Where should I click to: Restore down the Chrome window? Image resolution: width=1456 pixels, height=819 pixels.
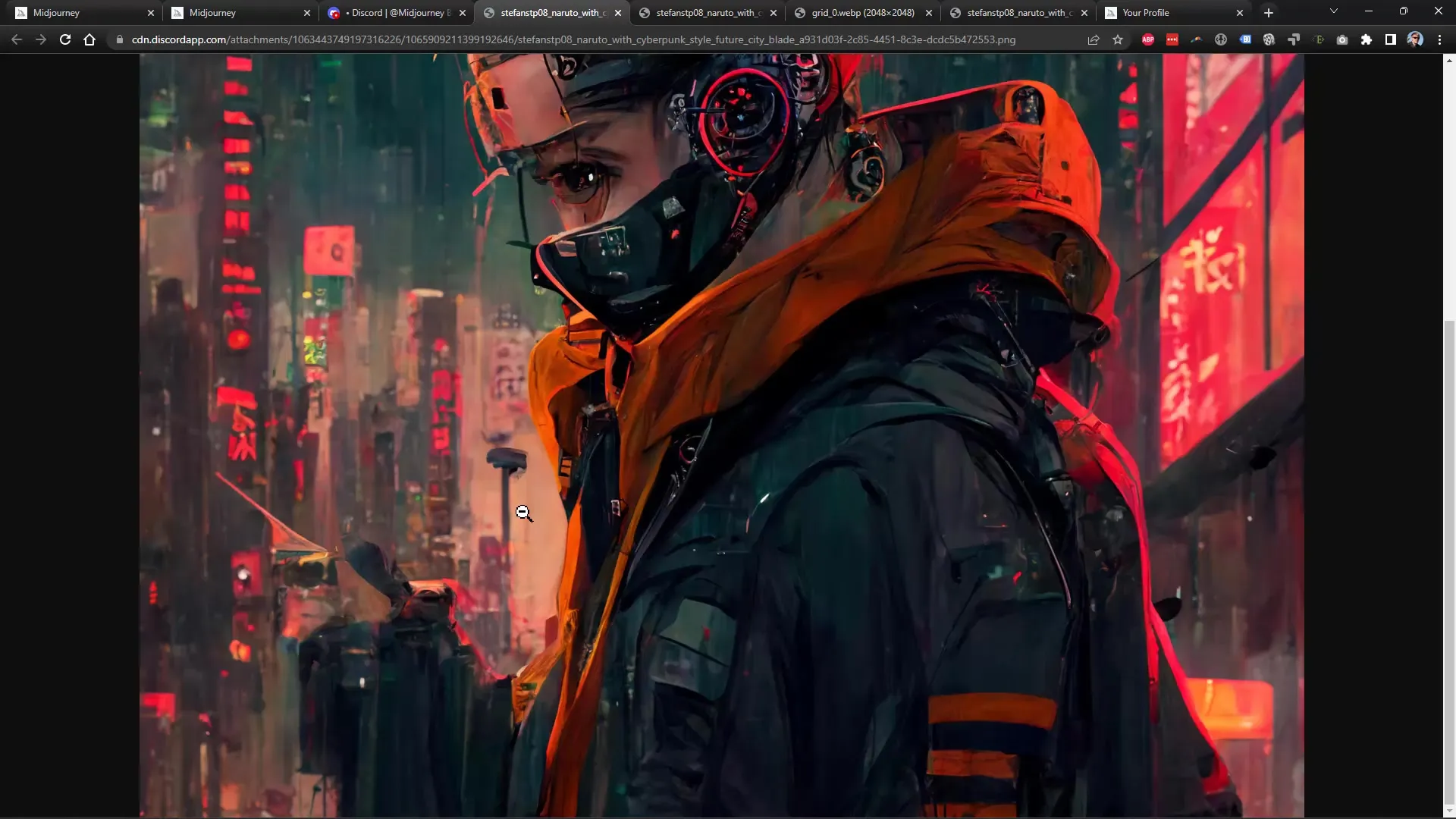tap(1404, 11)
